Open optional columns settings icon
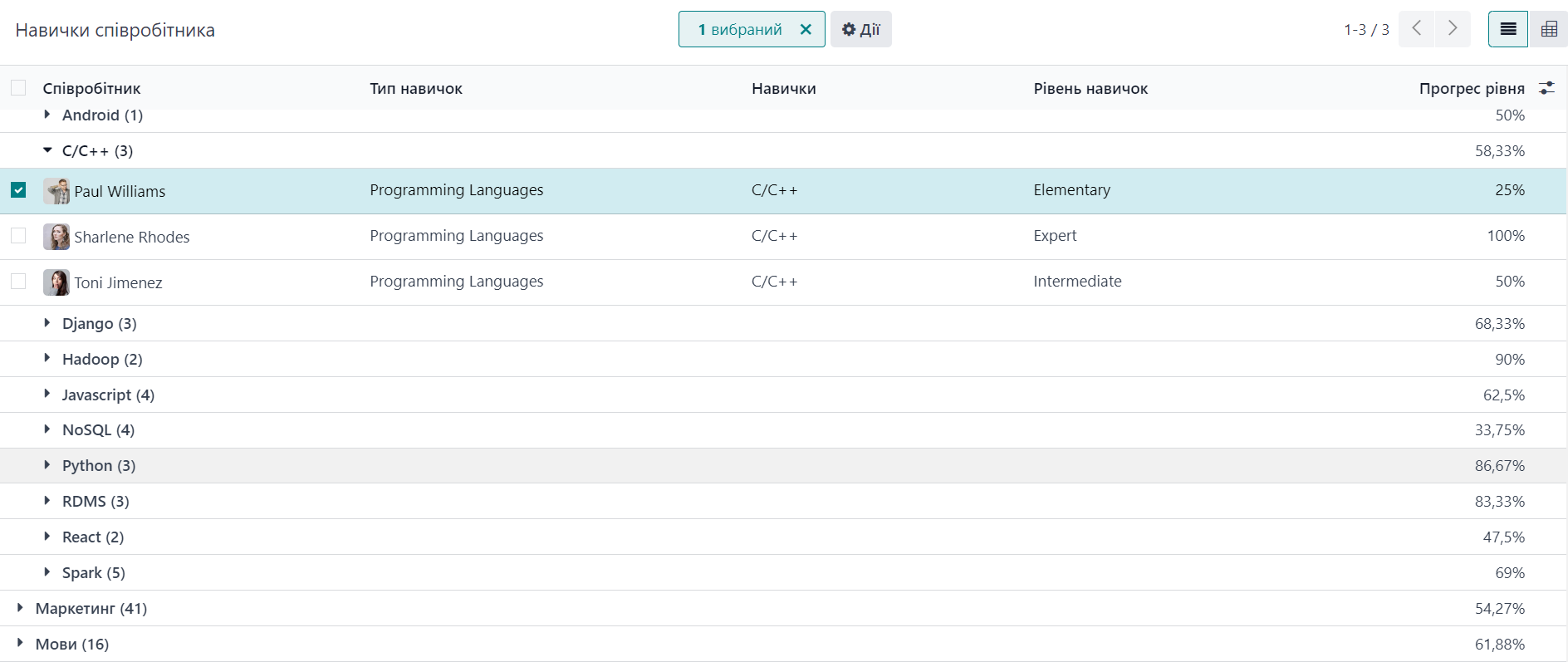1568x662 pixels. click(x=1546, y=88)
